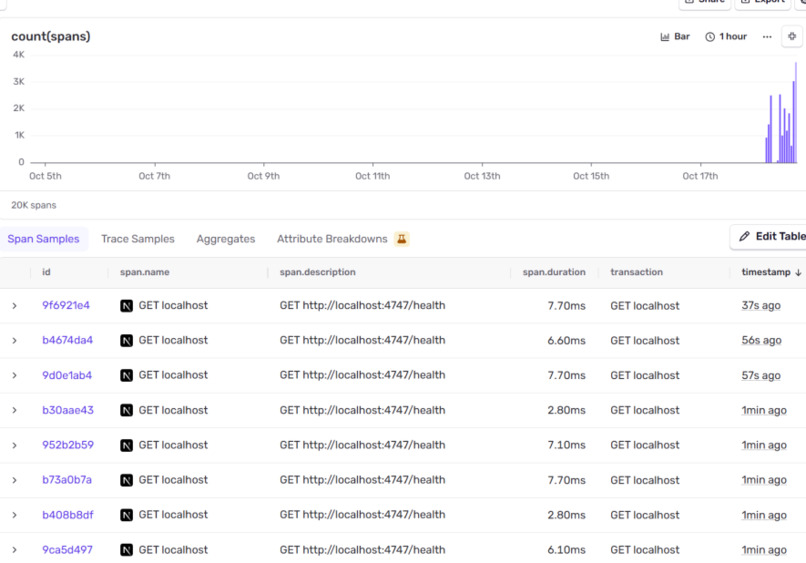Screen dimensions: 806x563
Task: Click the Next.js icon in the b73a0b7a row
Action: 126,480
